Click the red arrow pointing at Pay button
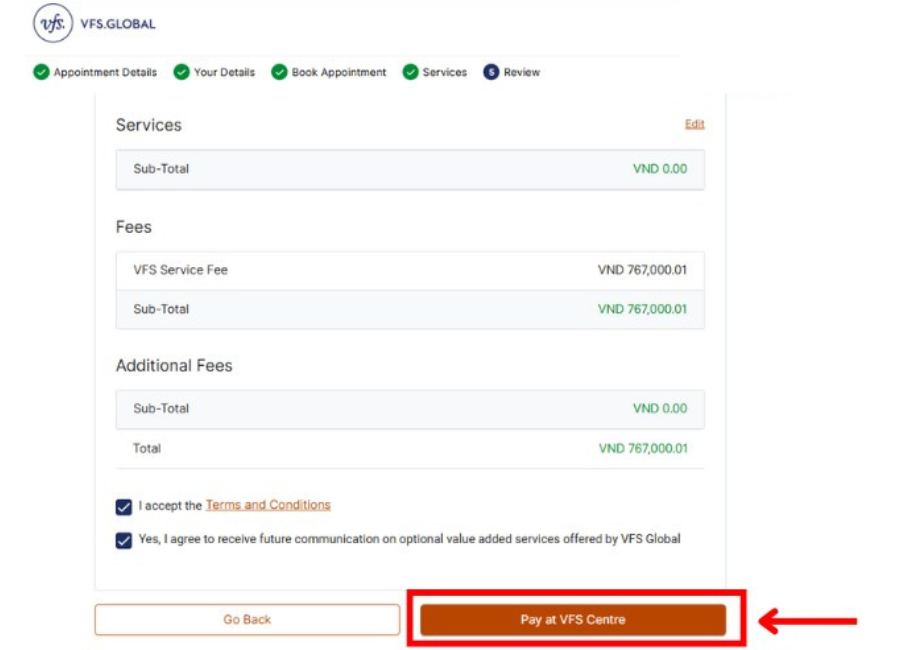The height and width of the screenshot is (650, 900). click(808, 621)
